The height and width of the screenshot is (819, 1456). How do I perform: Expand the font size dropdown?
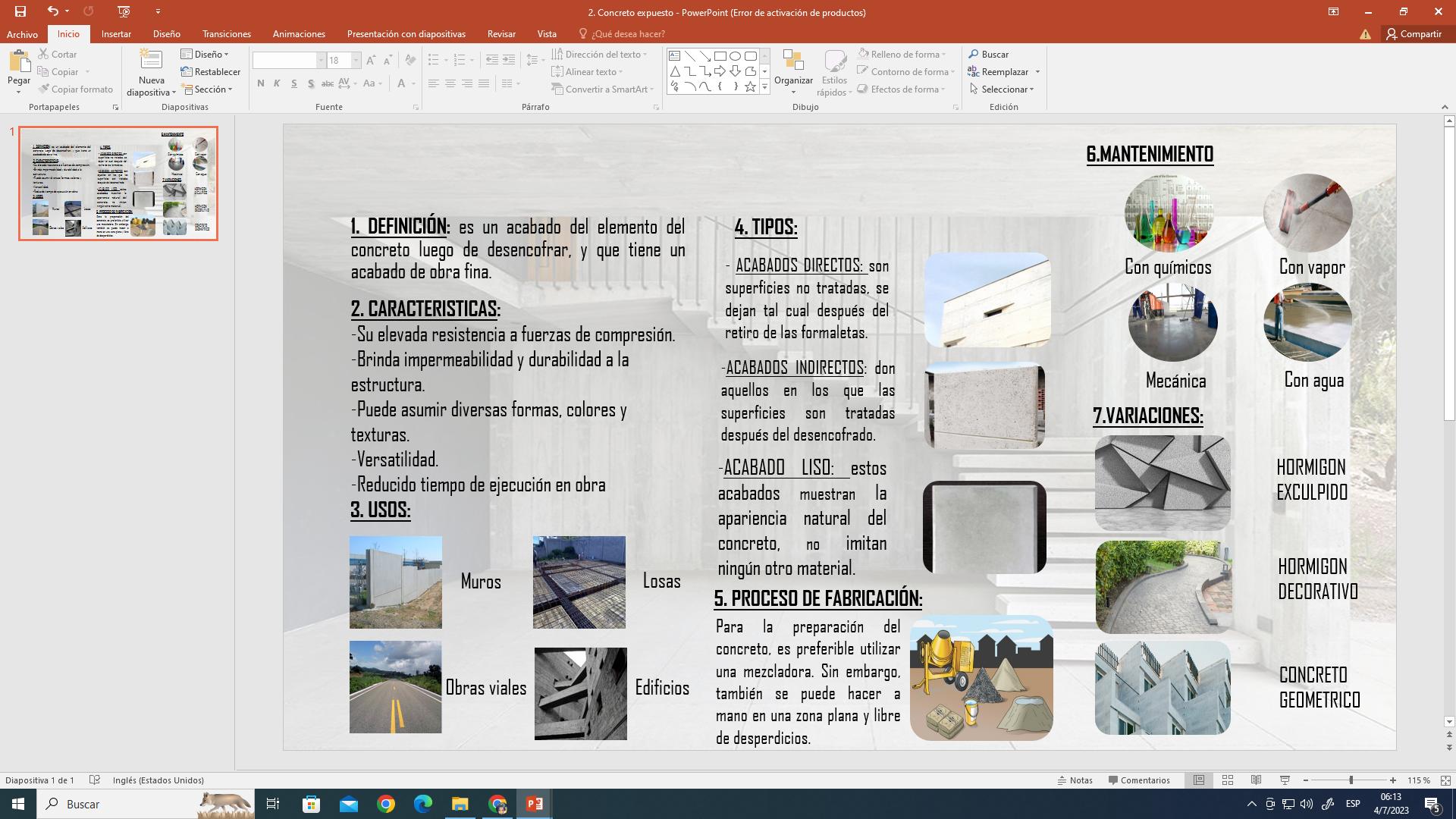(356, 61)
